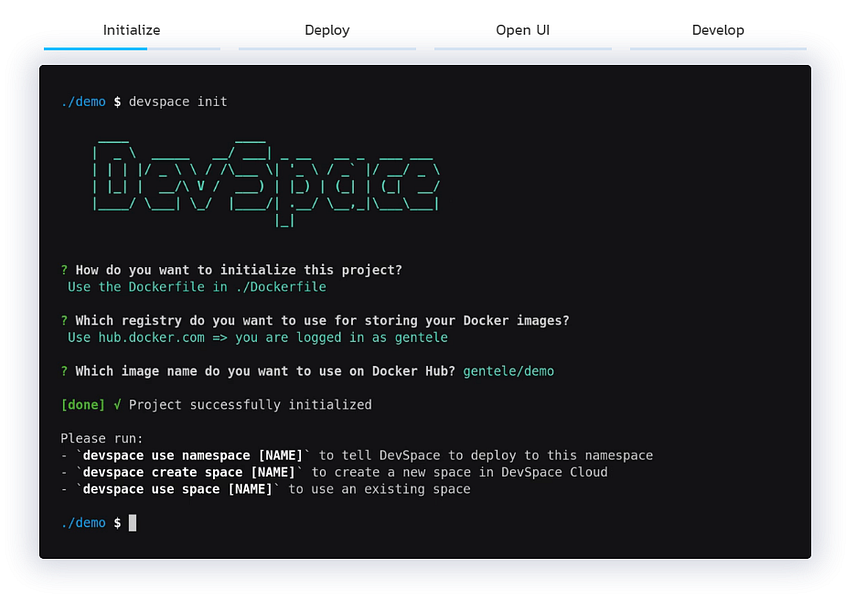The width and height of the screenshot is (856, 600).
Task: Click the progress bar beneath Deploy
Action: (327, 48)
